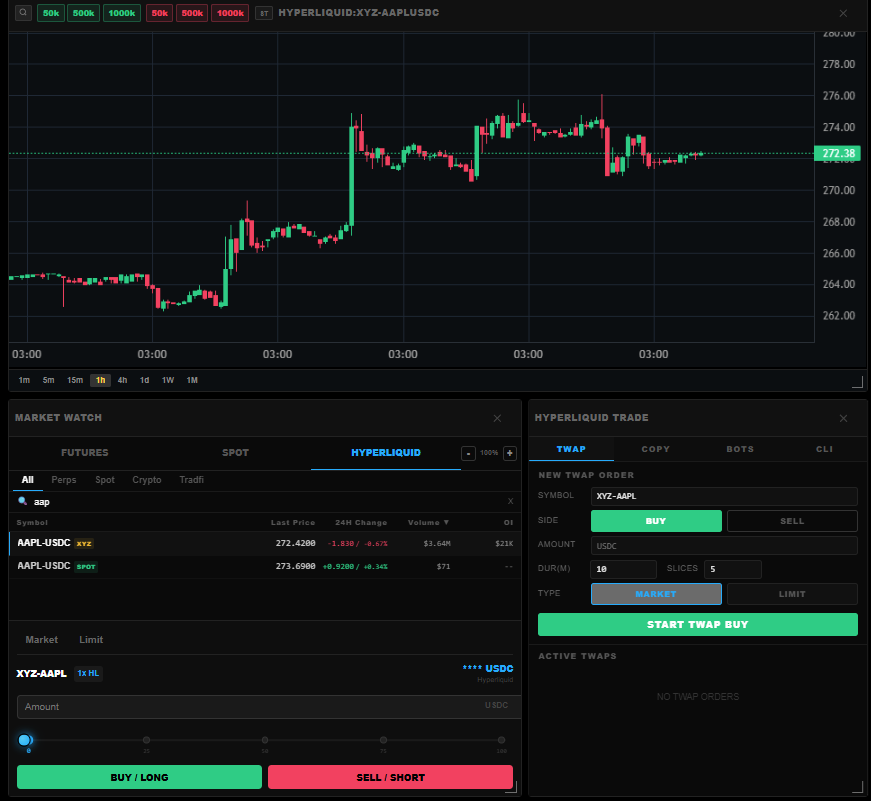Sort by Volume column header arrow
Image resolution: width=871 pixels, height=801 pixels.
[428, 523]
